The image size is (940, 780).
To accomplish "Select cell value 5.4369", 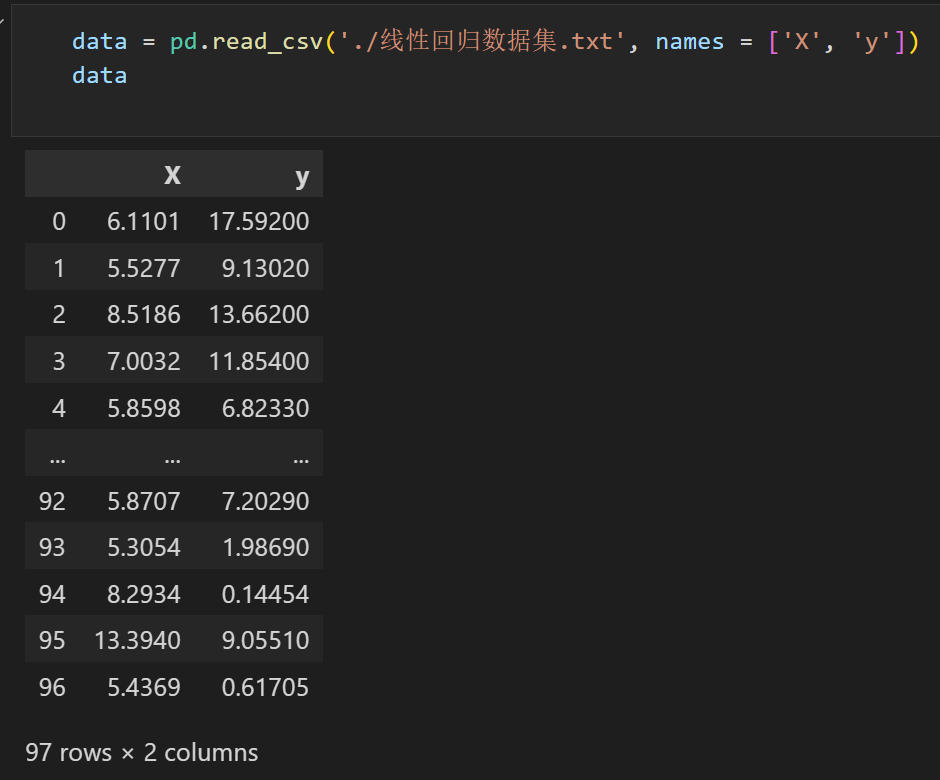I will pos(144,687).
